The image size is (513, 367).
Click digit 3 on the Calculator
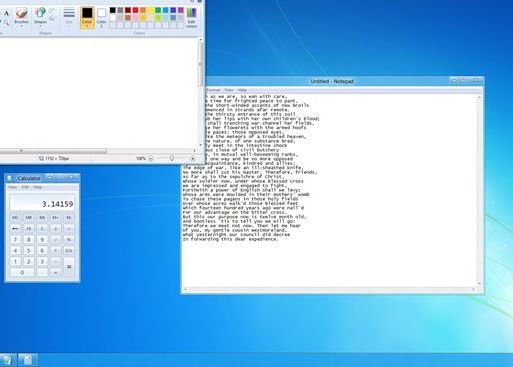42,262
